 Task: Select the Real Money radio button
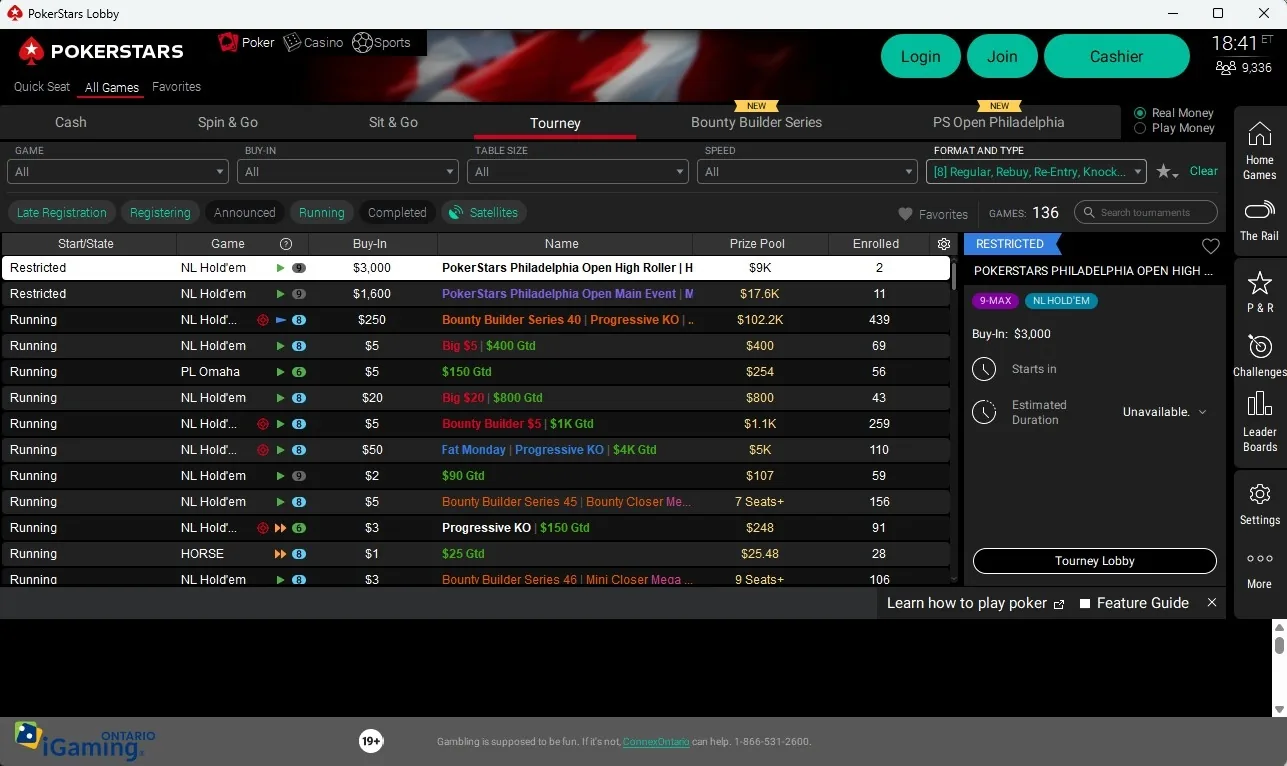click(x=1141, y=112)
